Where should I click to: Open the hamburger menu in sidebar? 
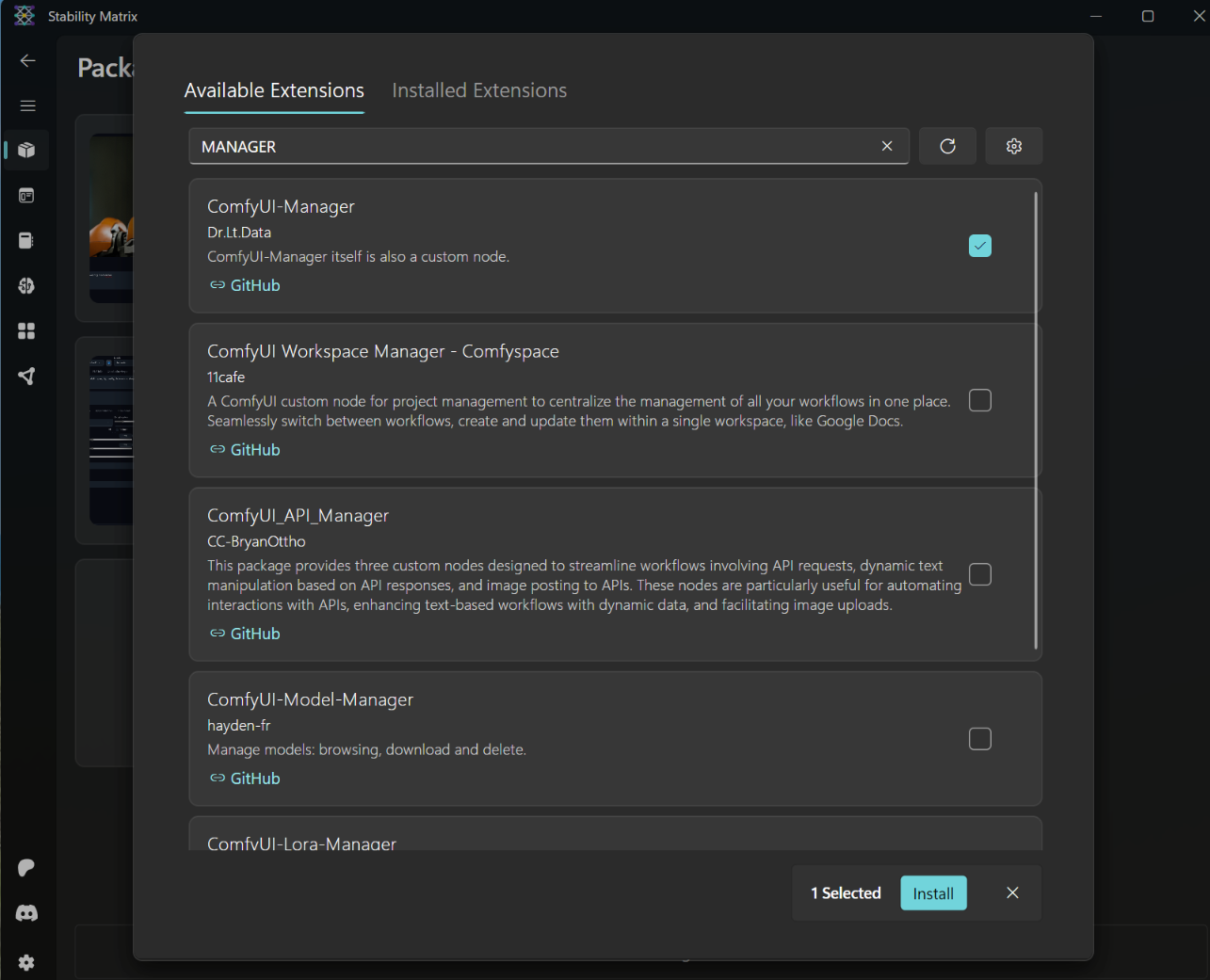[27, 105]
